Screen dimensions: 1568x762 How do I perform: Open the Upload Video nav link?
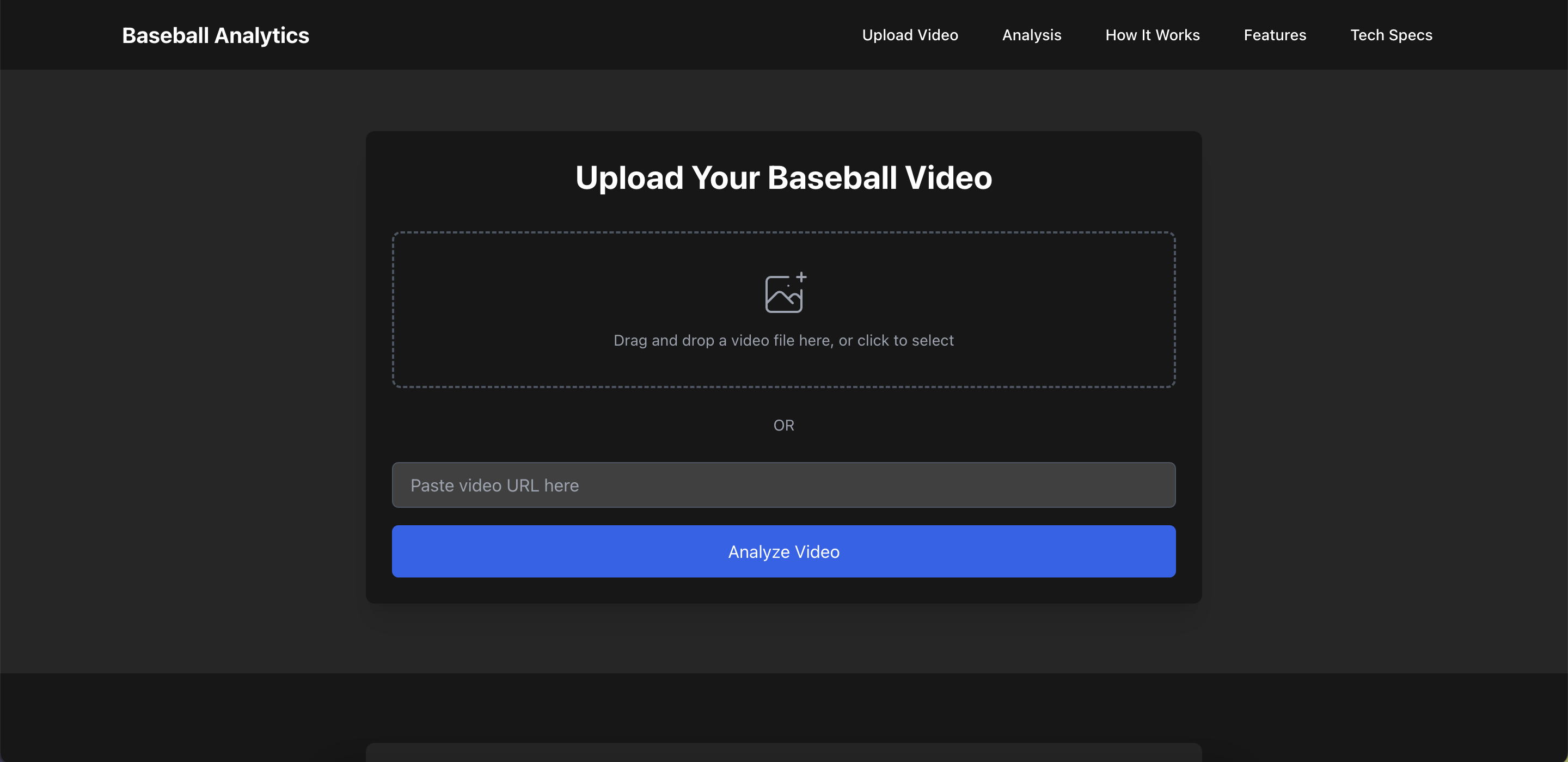click(909, 35)
